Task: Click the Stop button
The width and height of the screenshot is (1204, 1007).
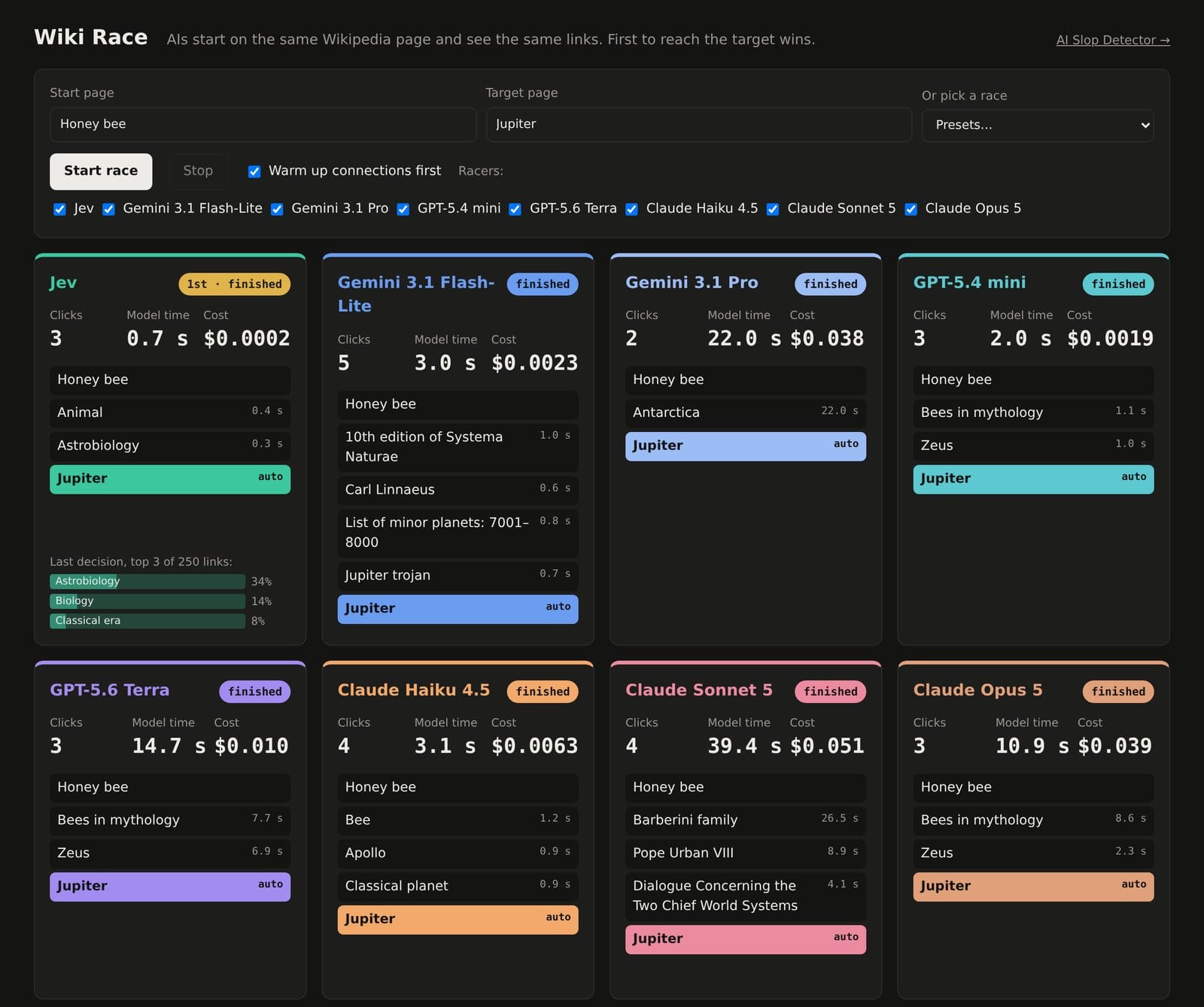Action: tap(198, 172)
